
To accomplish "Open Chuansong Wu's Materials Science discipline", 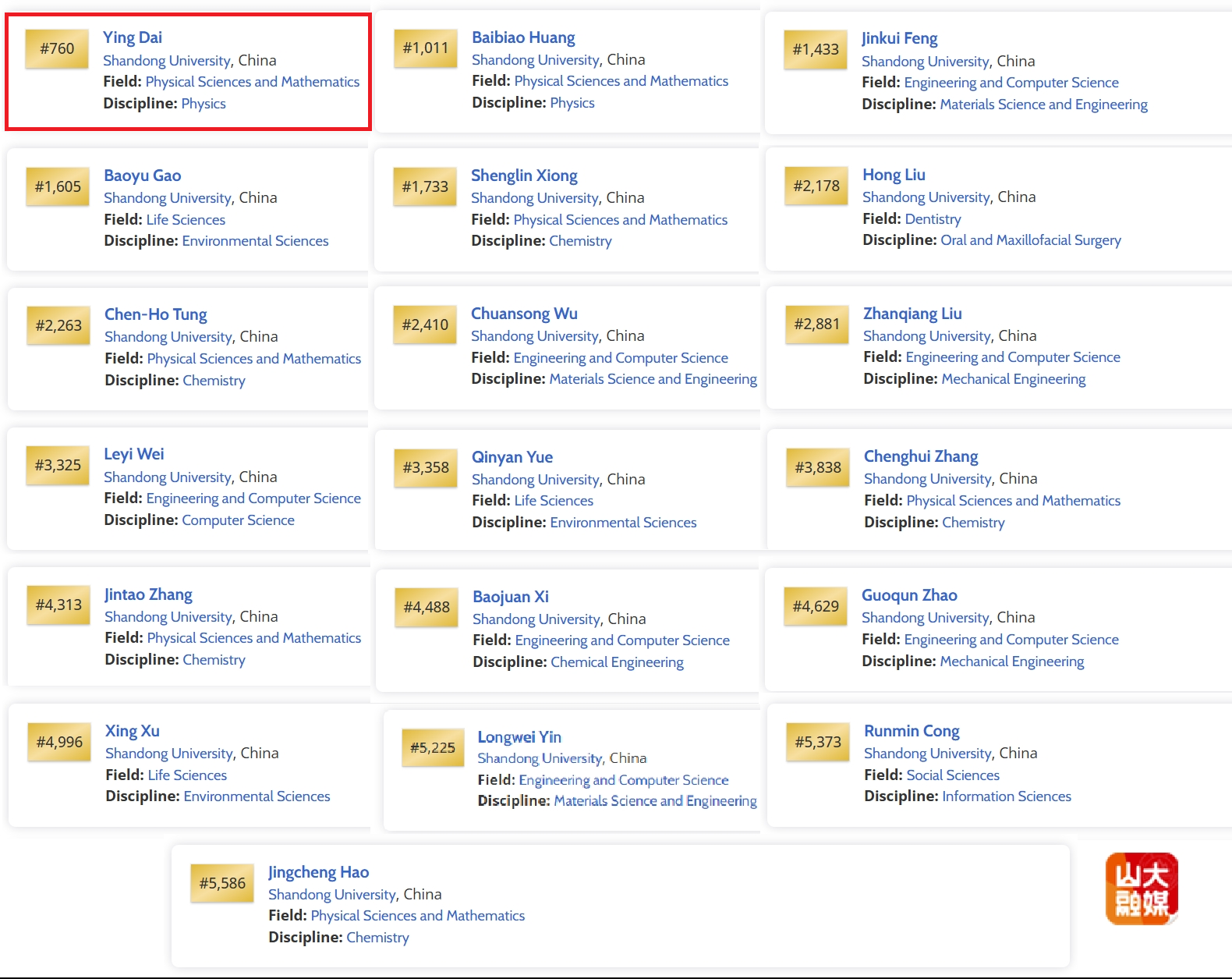I will [653, 379].
